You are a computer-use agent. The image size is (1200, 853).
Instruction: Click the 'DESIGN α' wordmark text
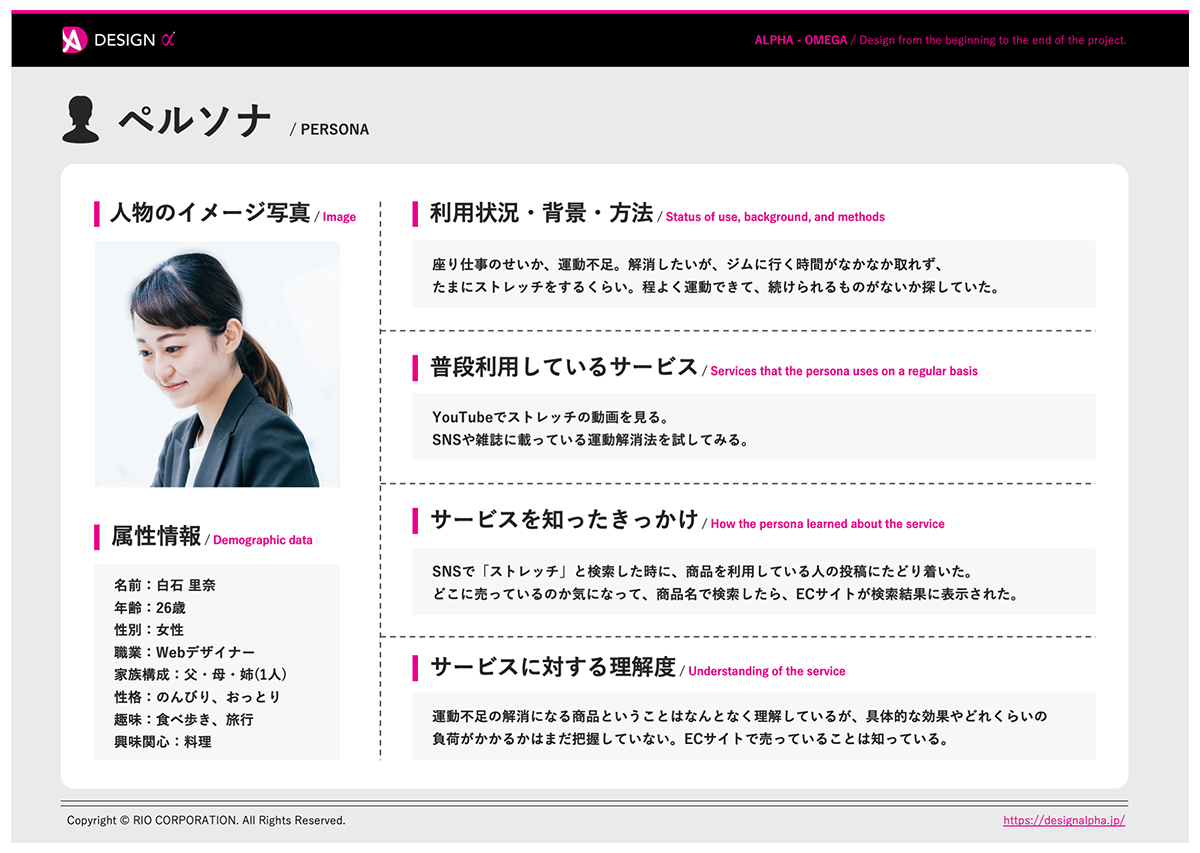tap(135, 40)
